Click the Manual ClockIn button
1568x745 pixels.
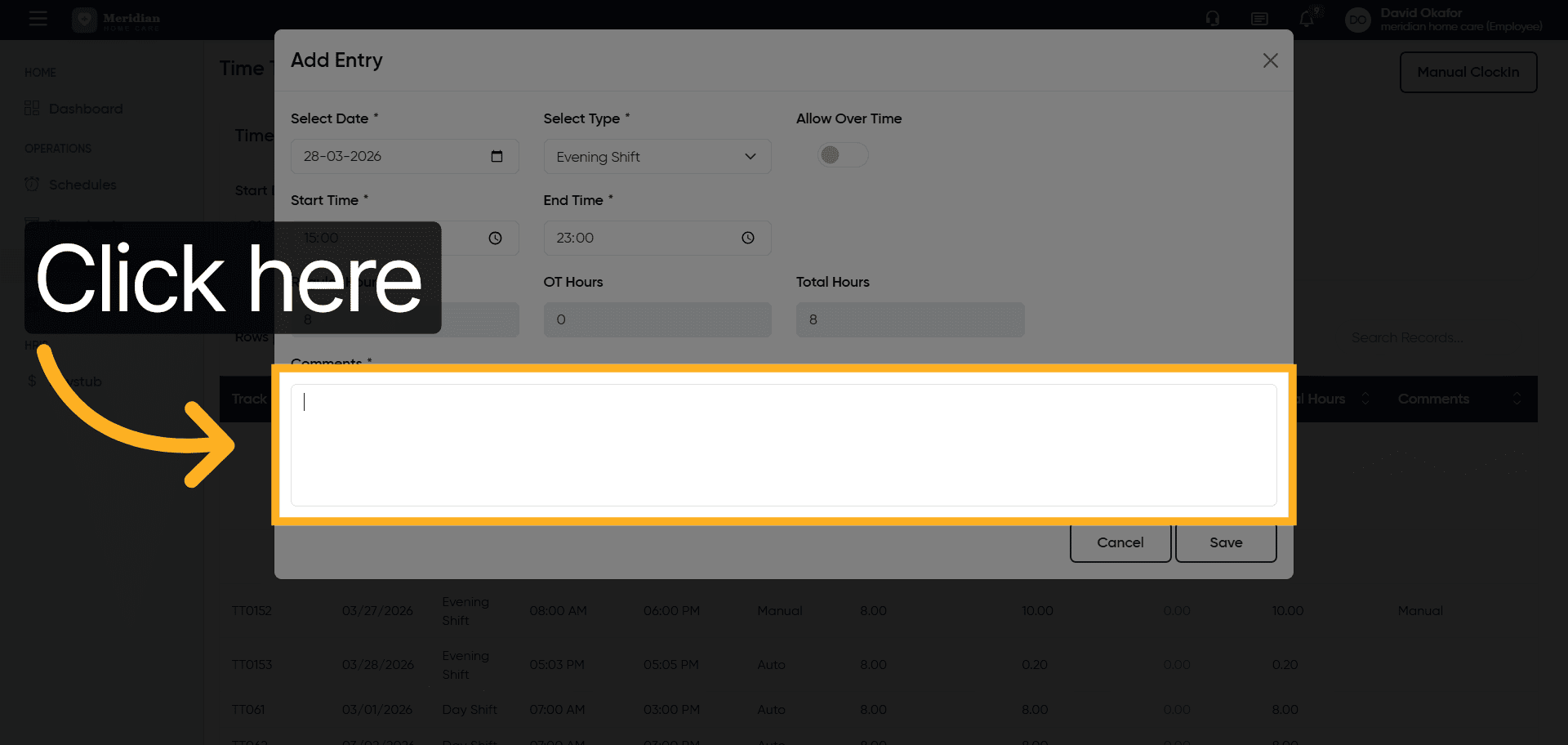(1468, 72)
